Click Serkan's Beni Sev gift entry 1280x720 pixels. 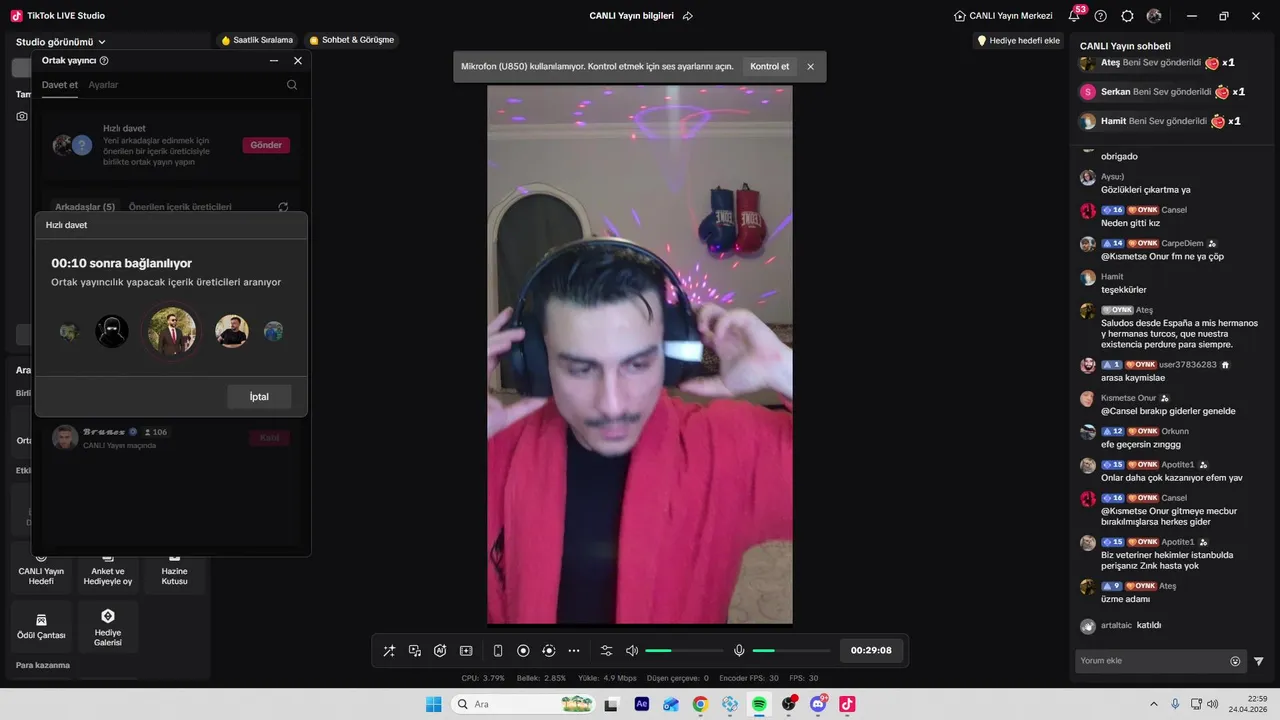pyautogui.click(x=1161, y=92)
